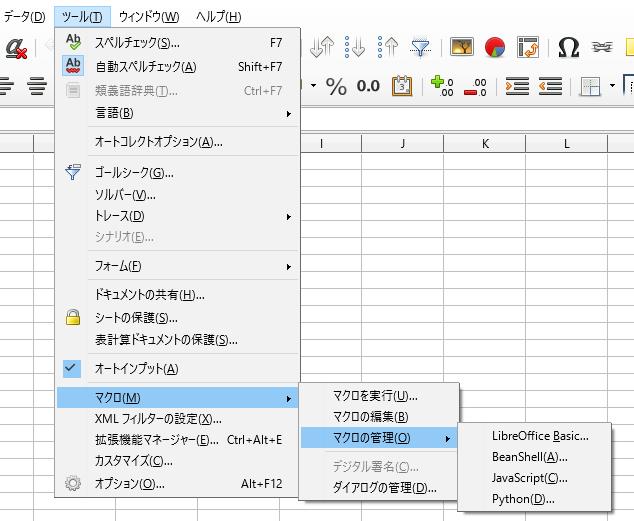The width and height of the screenshot is (634, 521).
Task: Choose スペルチェック(S)... menu entry
Action: pyautogui.click(x=178, y=43)
